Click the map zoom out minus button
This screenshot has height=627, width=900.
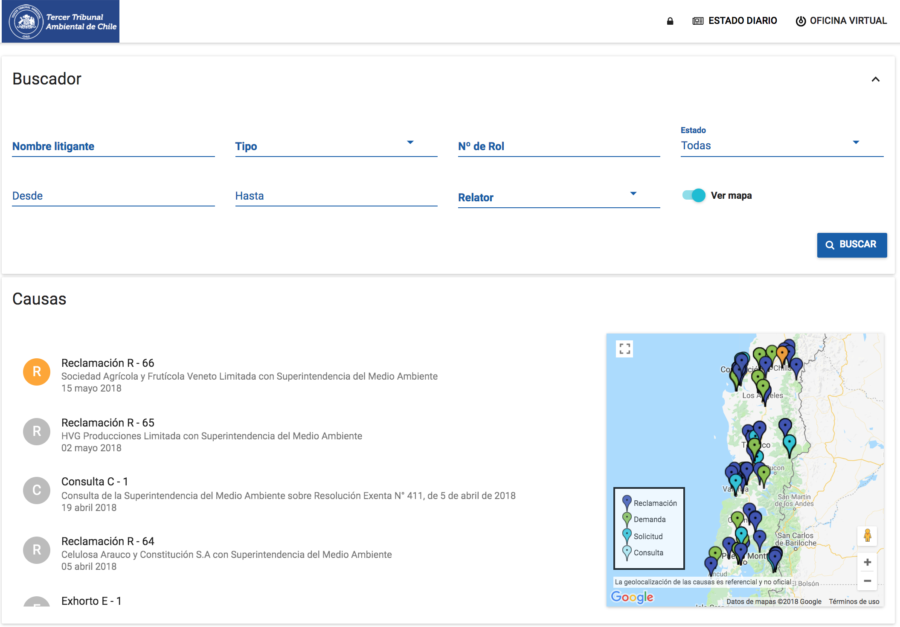pyautogui.click(x=867, y=581)
